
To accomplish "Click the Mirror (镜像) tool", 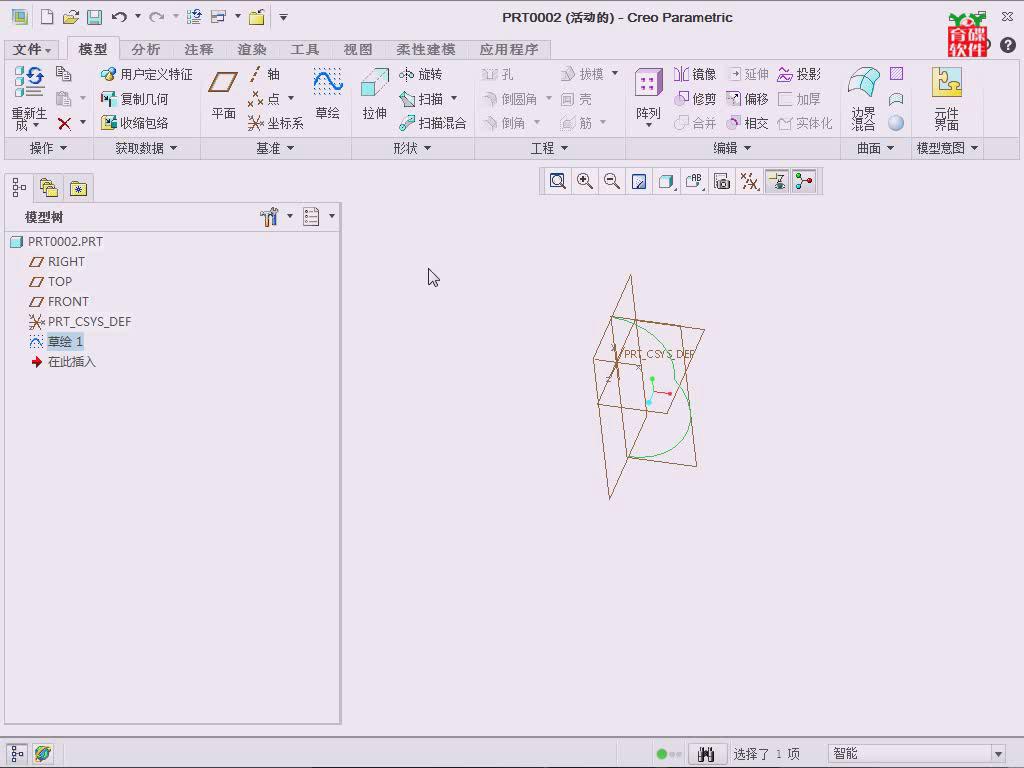I will click(695, 74).
